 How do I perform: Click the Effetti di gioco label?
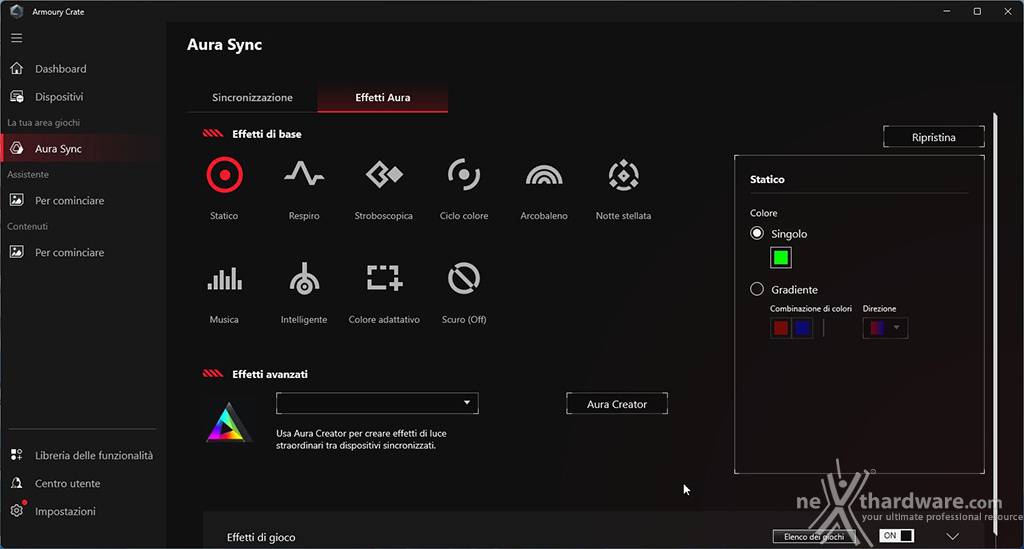[x=261, y=537]
